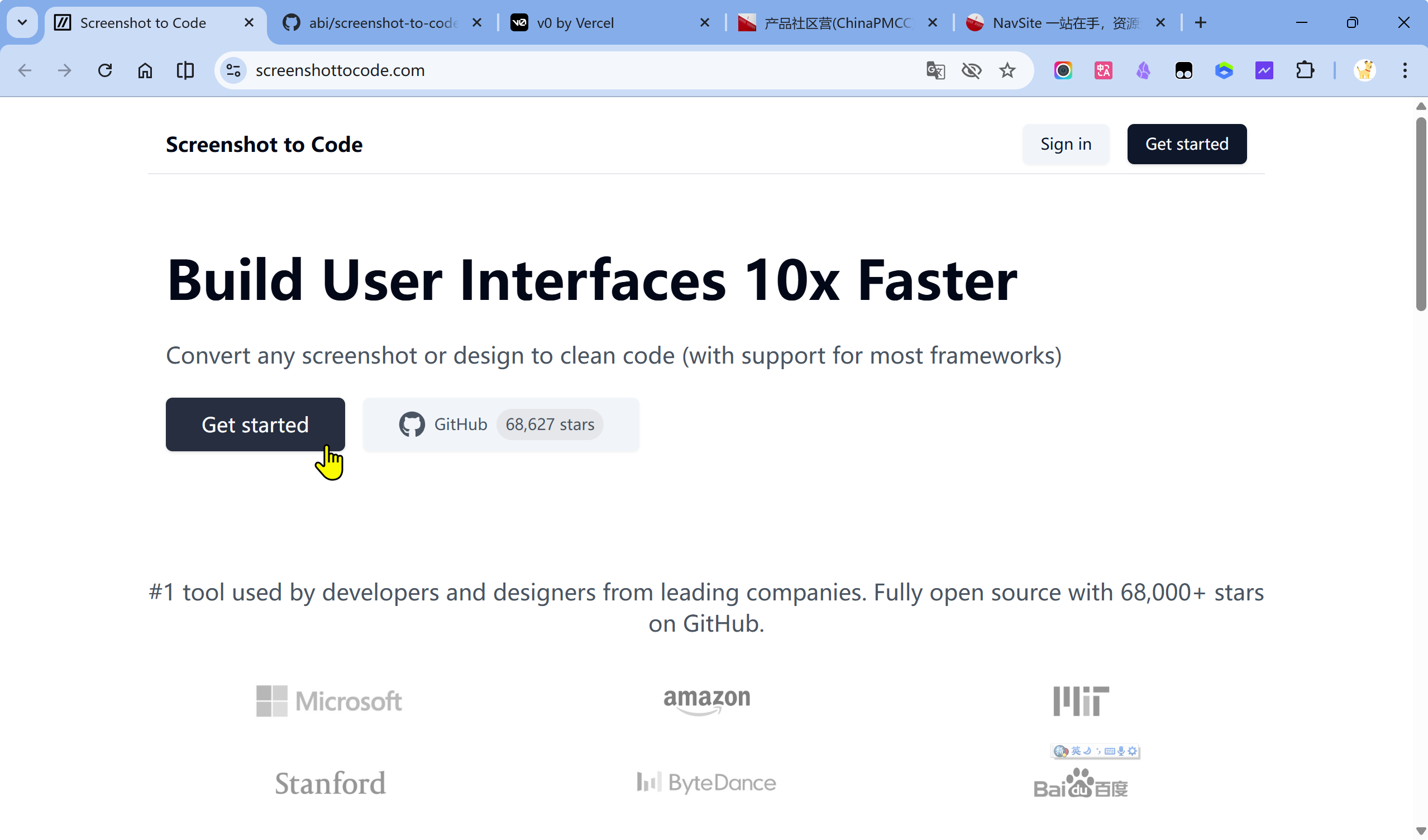Click the site information icon beside URL
This screenshot has height=840, width=1428.
point(233,70)
